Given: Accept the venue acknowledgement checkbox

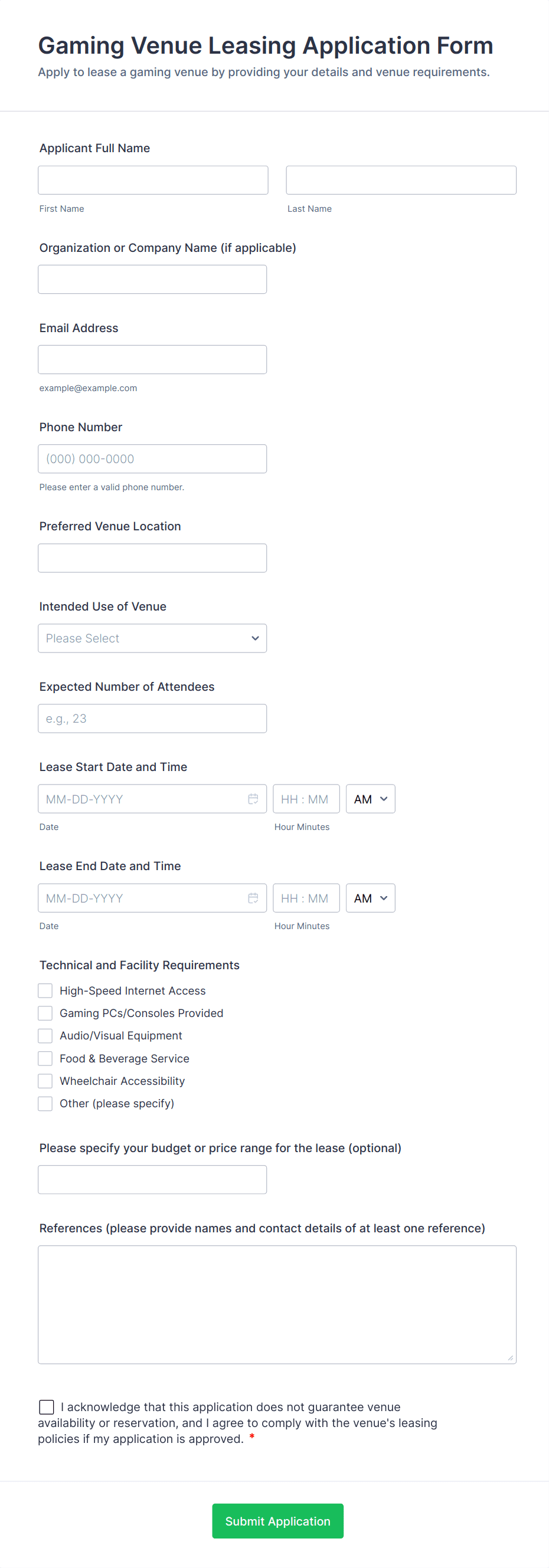Looking at the screenshot, I should tap(46, 1407).
